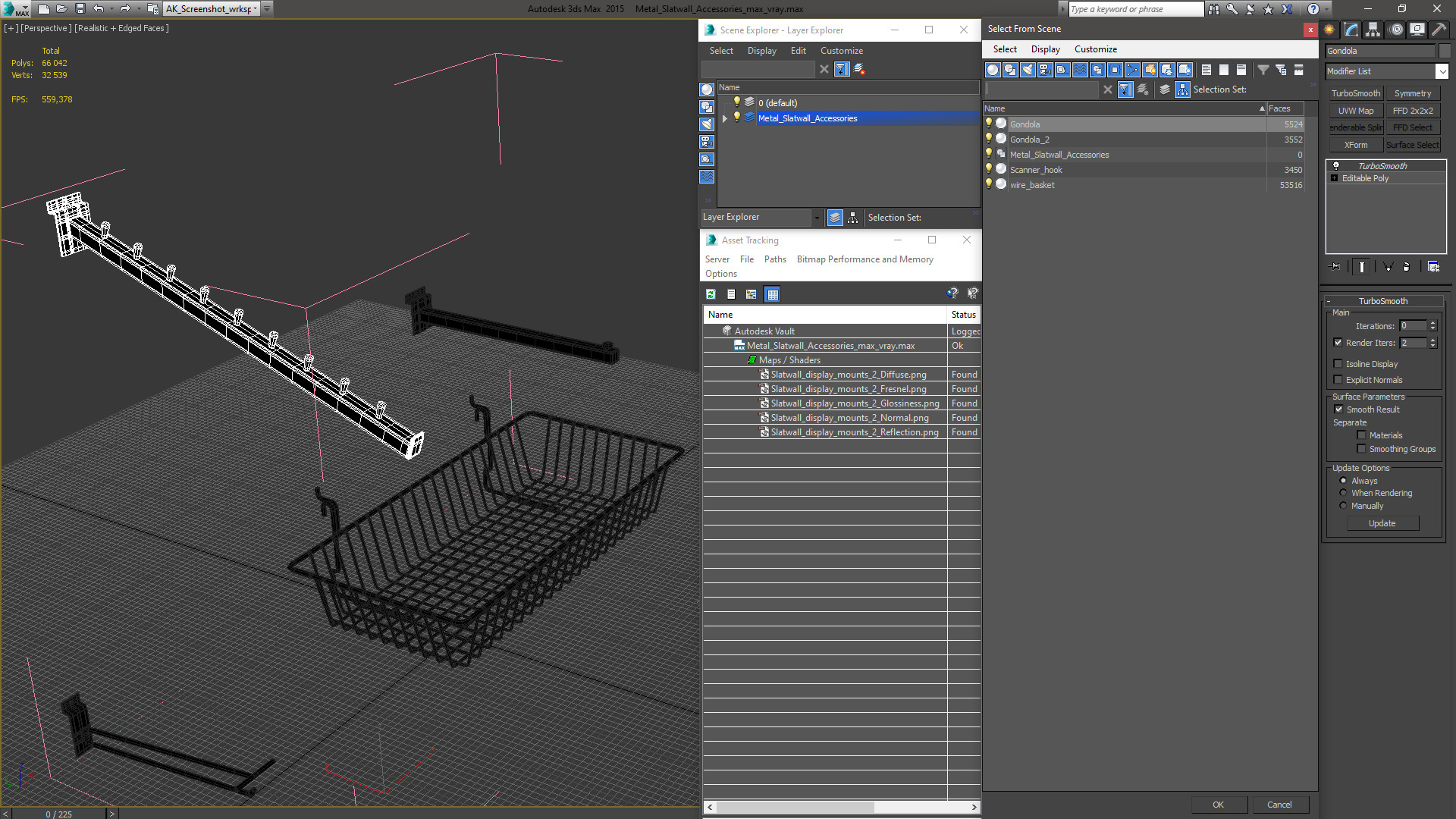Click the Gondola object color swatch

pyautogui.click(x=1444, y=51)
